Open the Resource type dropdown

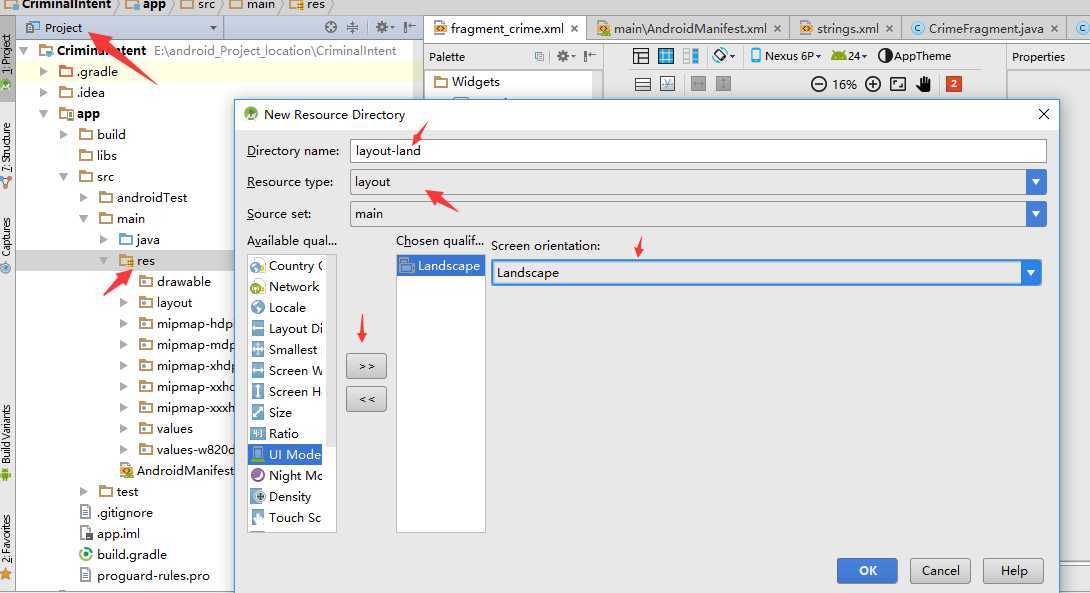point(1036,182)
